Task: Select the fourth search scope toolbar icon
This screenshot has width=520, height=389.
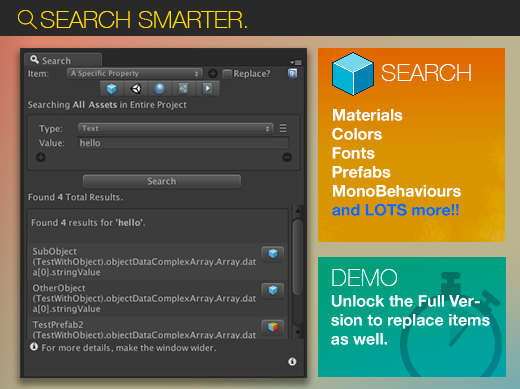Action: pyautogui.click(x=183, y=89)
